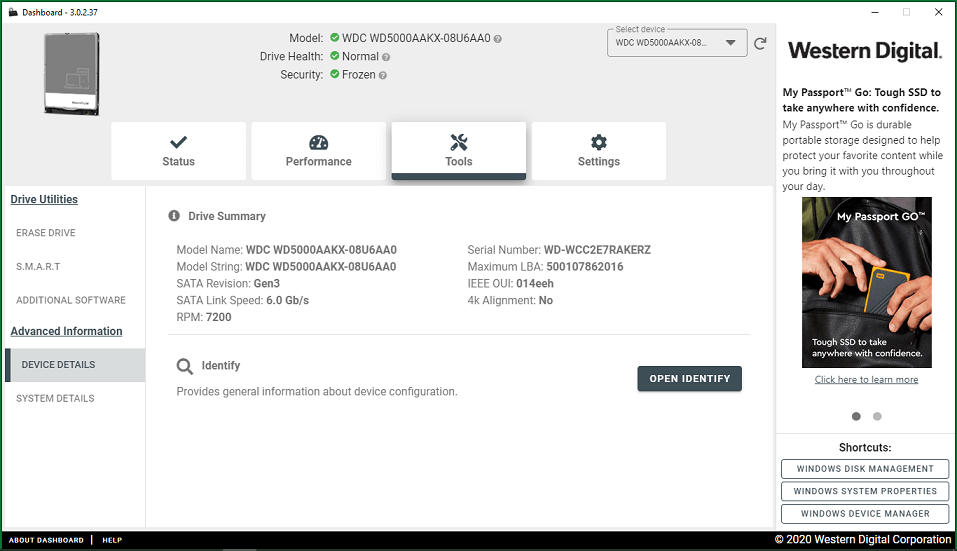Image resolution: width=957 pixels, height=551 pixels.
Task: Click the Western Digital logo
Action: tap(865, 51)
